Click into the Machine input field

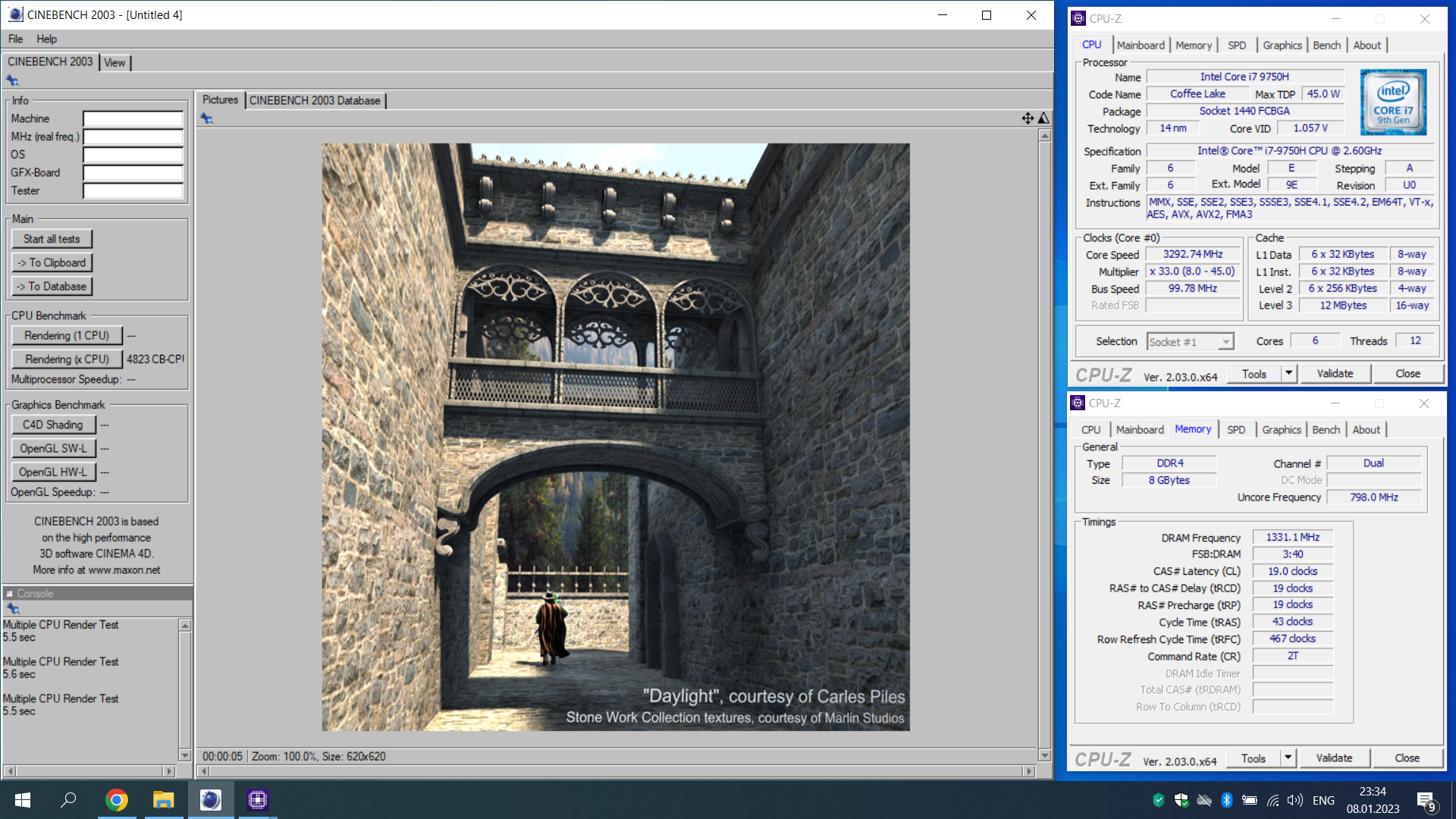click(x=133, y=118)
